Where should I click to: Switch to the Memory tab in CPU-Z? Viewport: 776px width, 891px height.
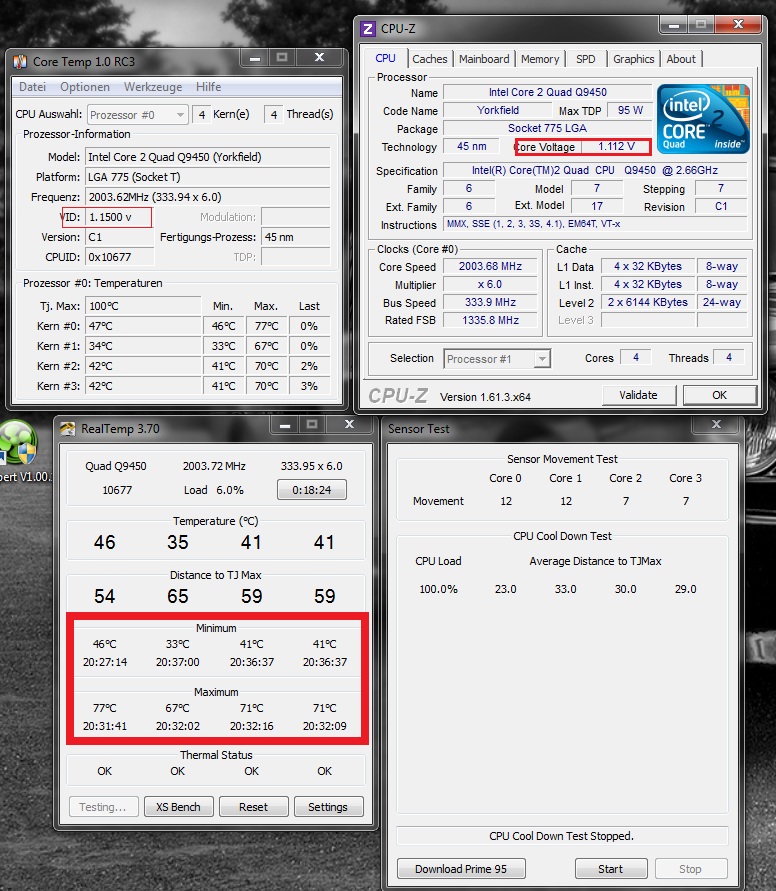tap(540, 59)
